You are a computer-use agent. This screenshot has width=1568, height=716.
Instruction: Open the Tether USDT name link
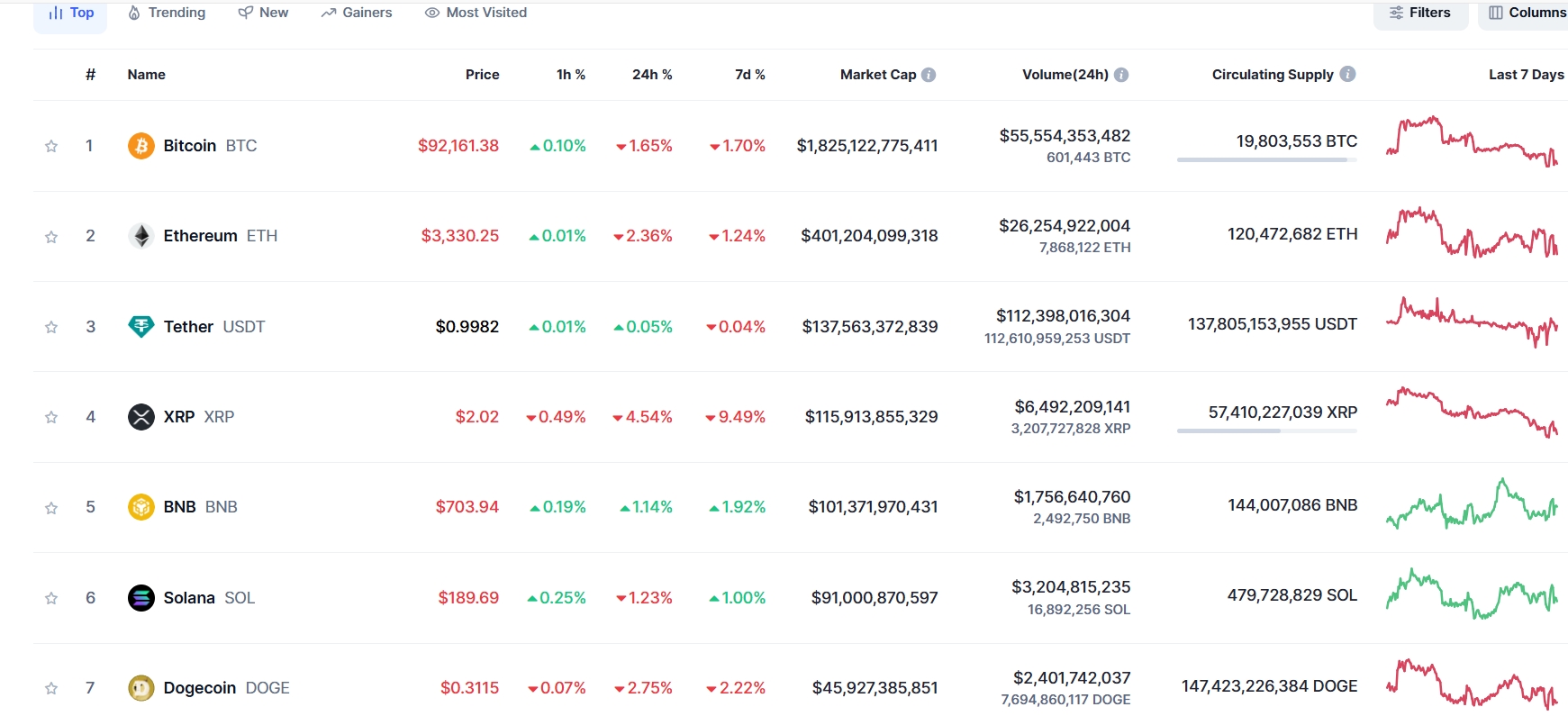214,327
